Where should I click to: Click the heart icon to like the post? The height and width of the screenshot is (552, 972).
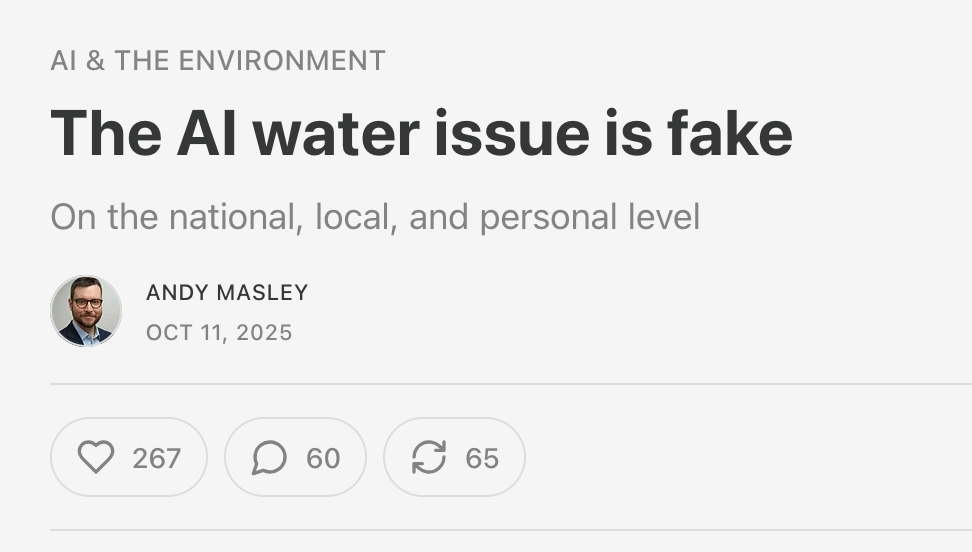(x=96, y=457)
